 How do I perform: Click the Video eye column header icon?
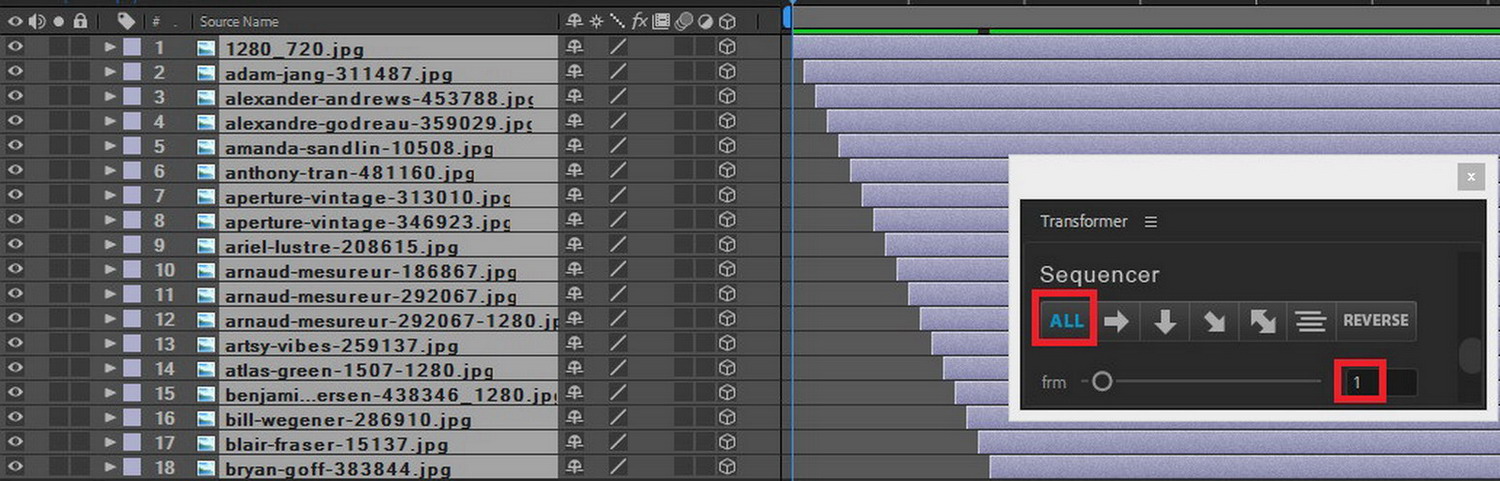[15, 21]
